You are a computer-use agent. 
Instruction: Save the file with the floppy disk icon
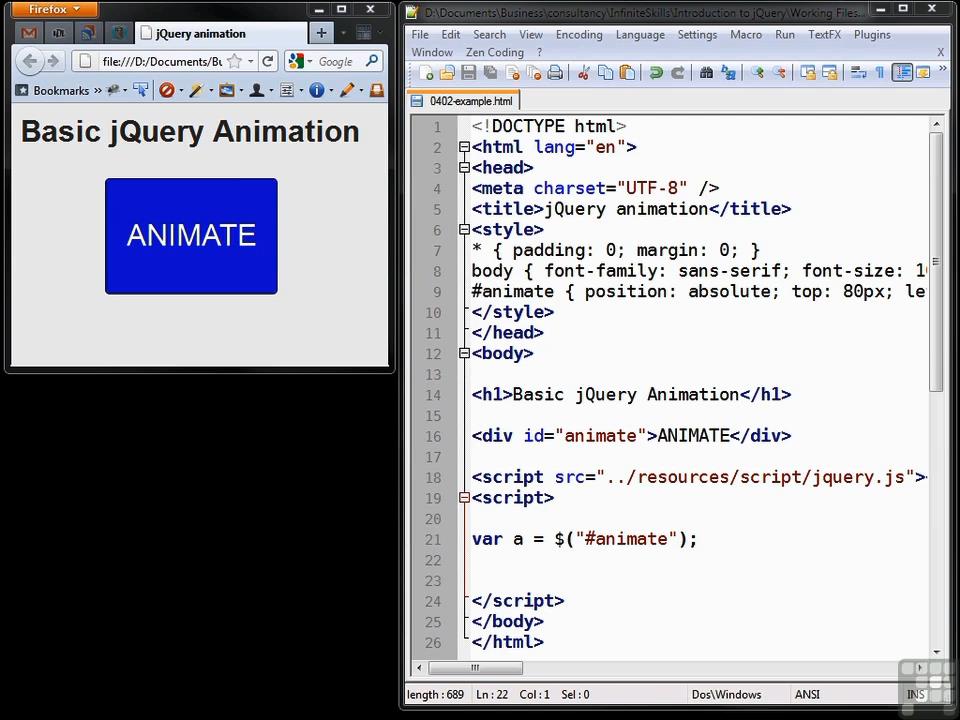click(x=469, y=73)
